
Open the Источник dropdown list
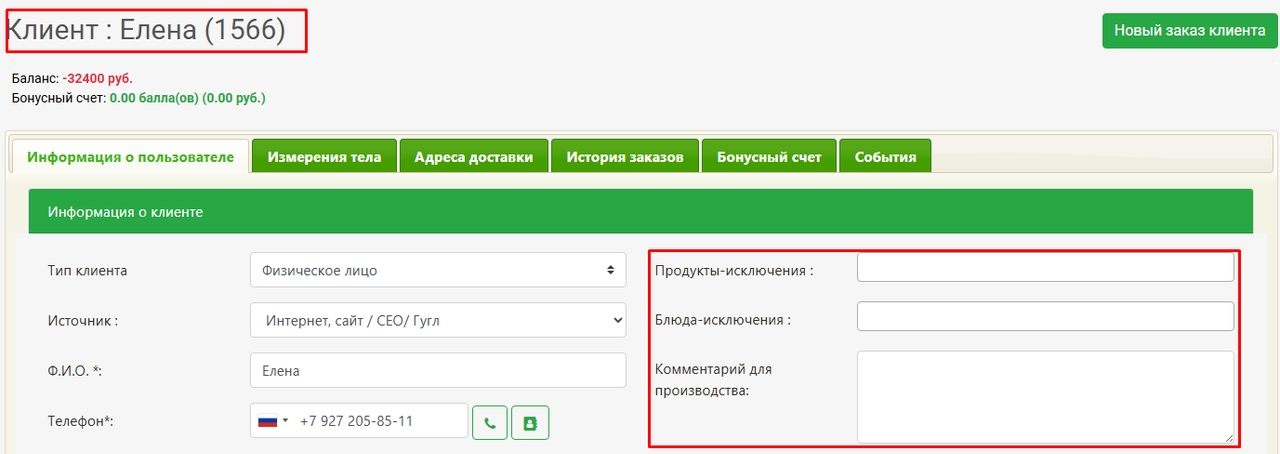[x=437, y=320]
